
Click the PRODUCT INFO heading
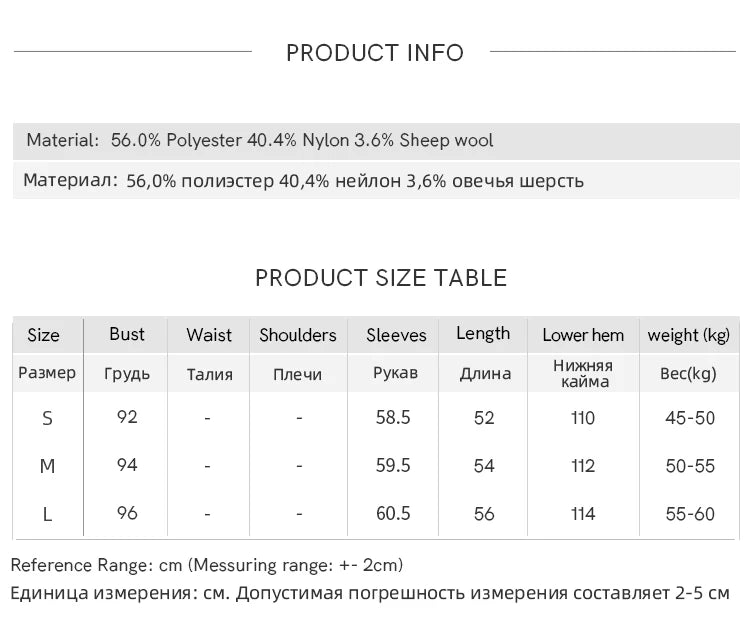(x=375, y=53)
